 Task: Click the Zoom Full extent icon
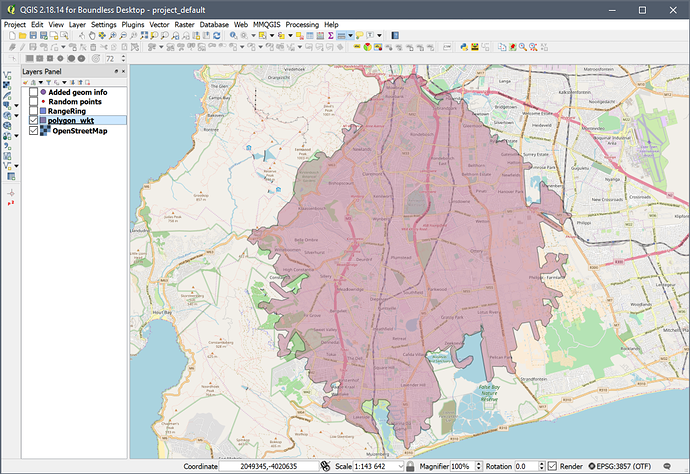(144, 36)
